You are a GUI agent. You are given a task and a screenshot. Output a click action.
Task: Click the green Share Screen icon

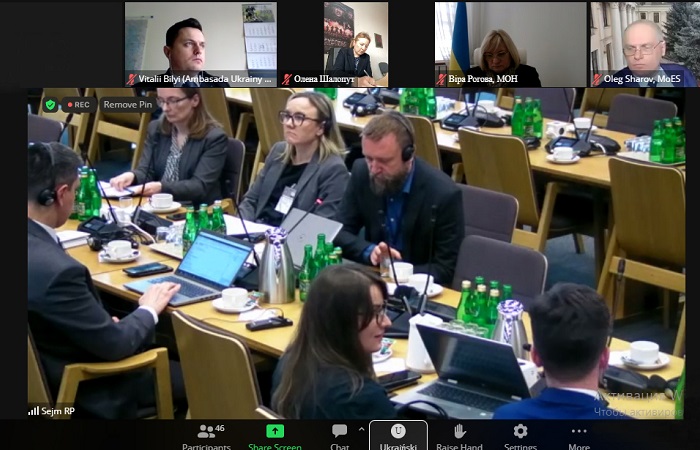[275, 431]
